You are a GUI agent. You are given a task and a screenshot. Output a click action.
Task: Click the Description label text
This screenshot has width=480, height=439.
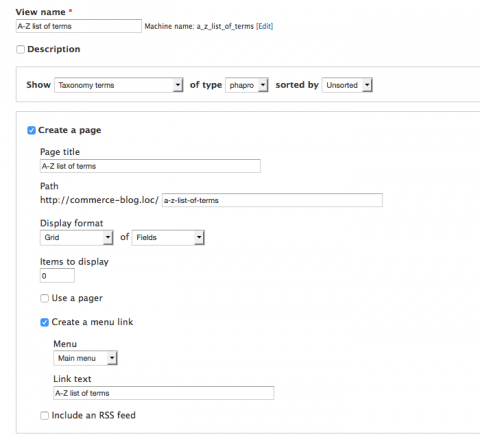[54, 49]
